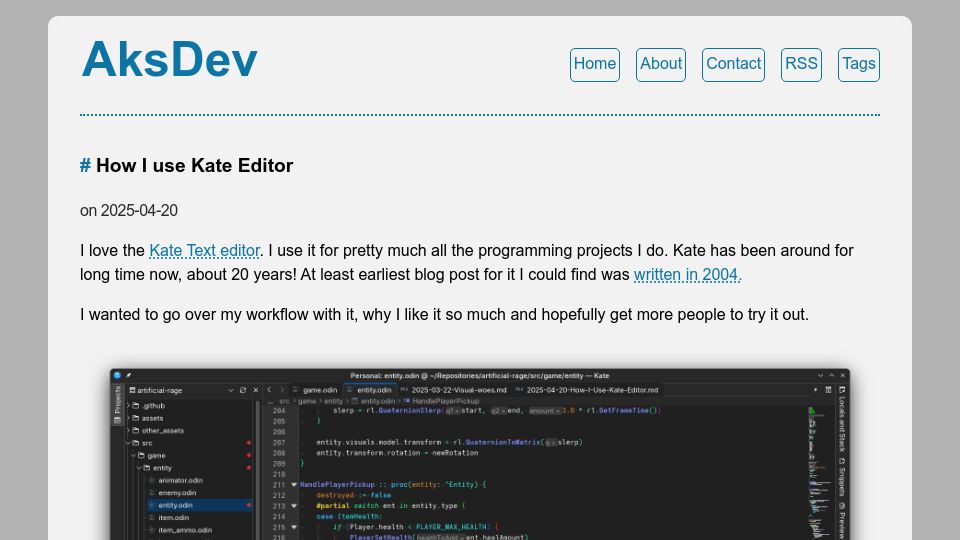Open the AksDev site title link
960x540 pixels.
click(170, 59)
